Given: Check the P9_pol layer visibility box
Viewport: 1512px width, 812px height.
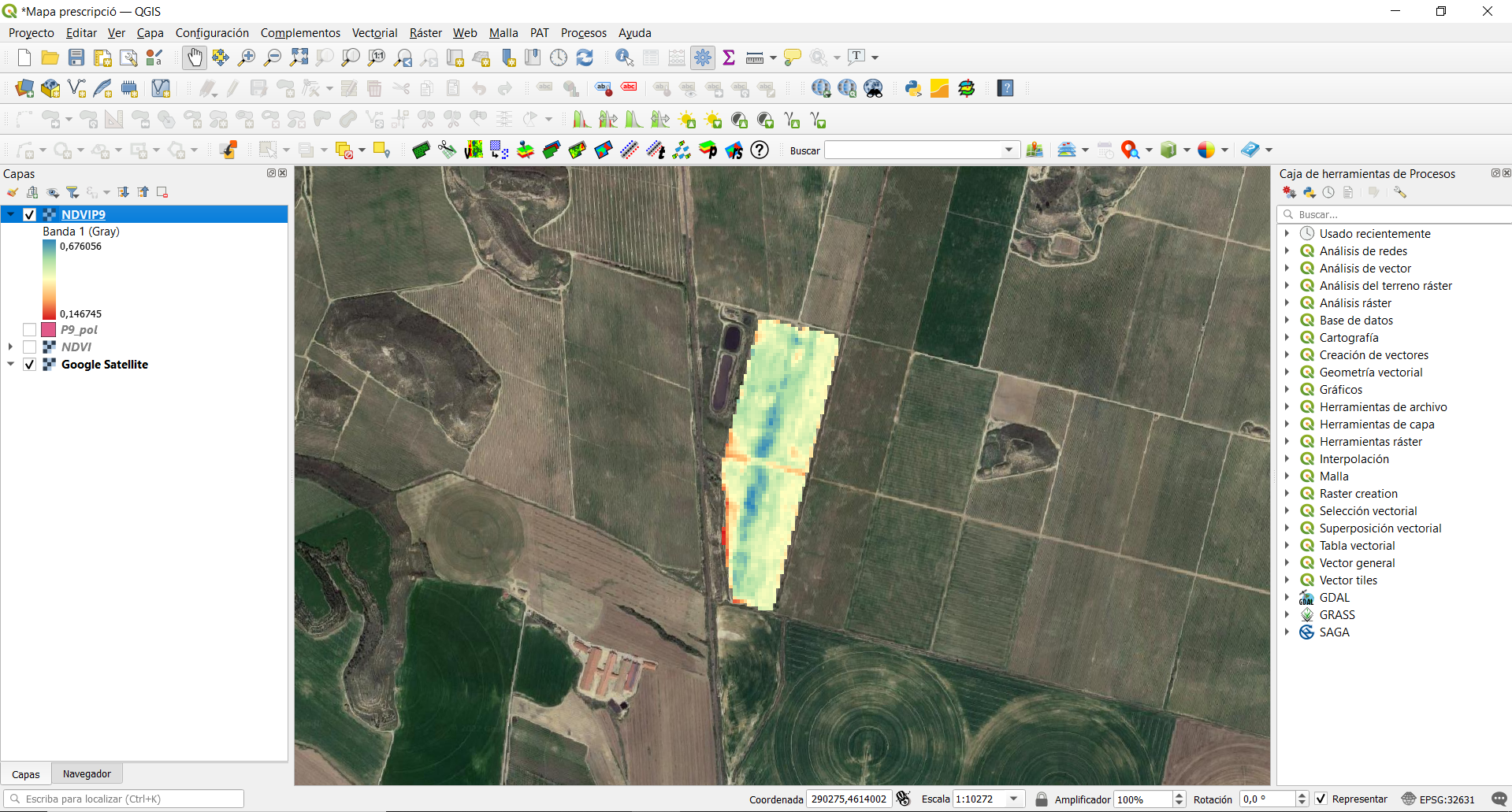Looking at the screenshot, I should click(x=30, y=330).
